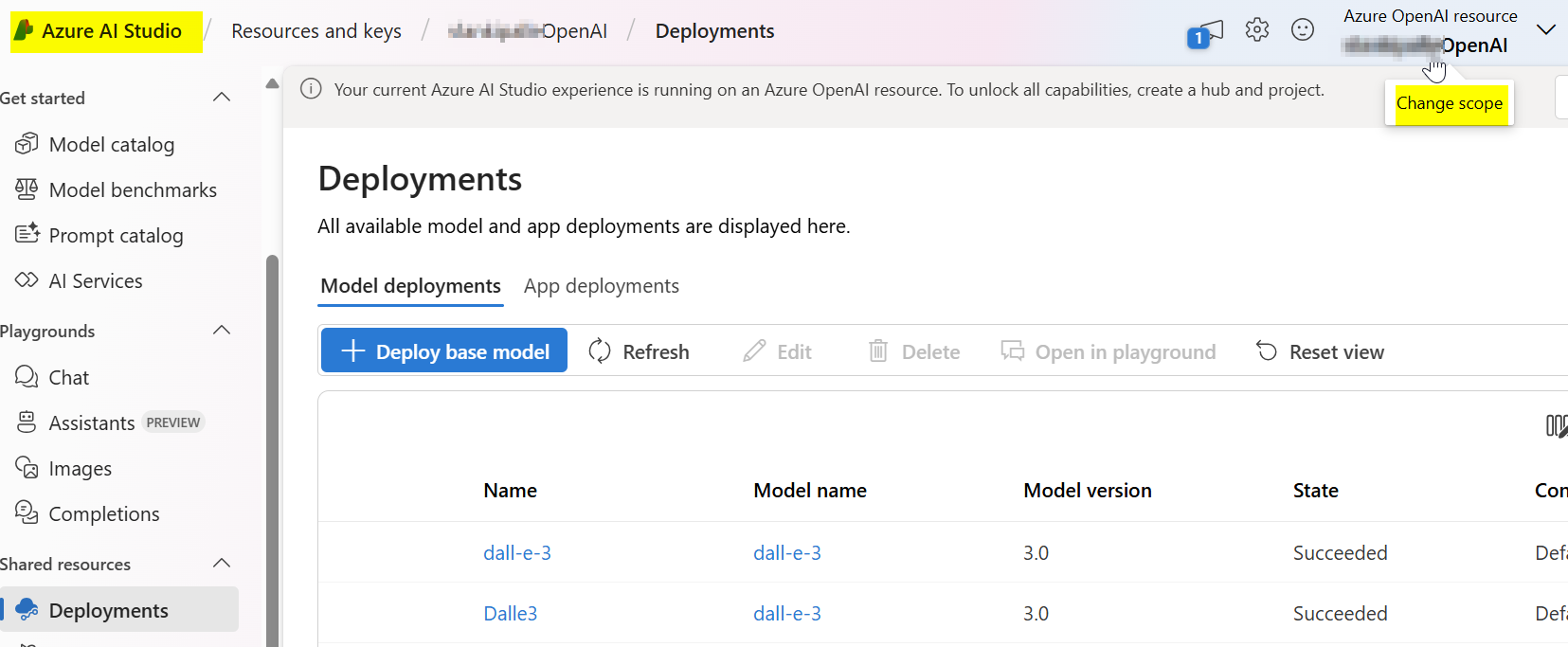Sort by Model version column header
This screenshot has width=1568, height=647.
(x=1088, y=491)
